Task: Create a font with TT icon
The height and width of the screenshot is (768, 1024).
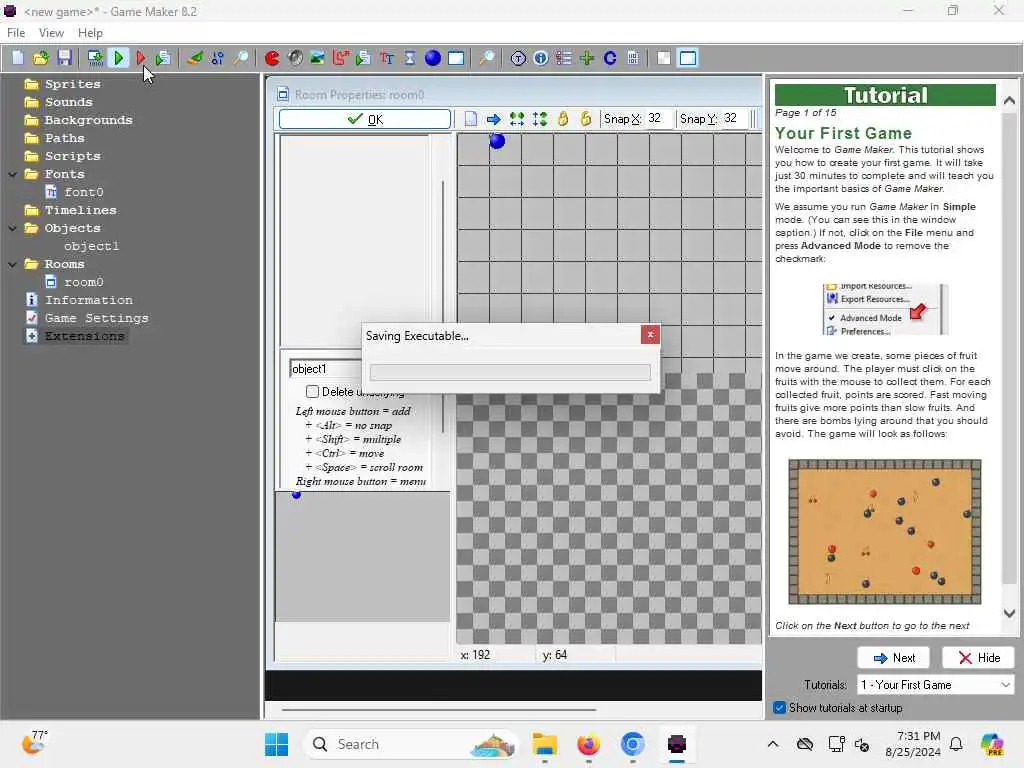Action: pos(387,58)
